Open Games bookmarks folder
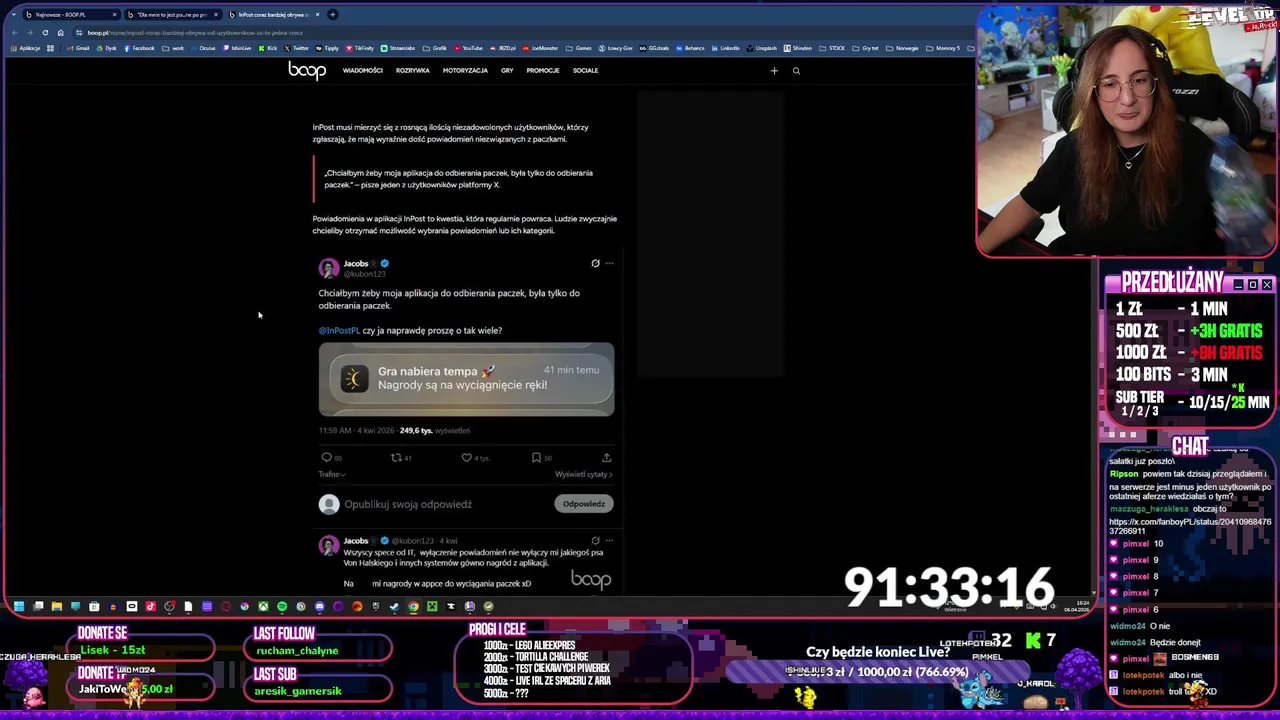The width and height of the screenshot is (1280, 720). tap(579, 48)
